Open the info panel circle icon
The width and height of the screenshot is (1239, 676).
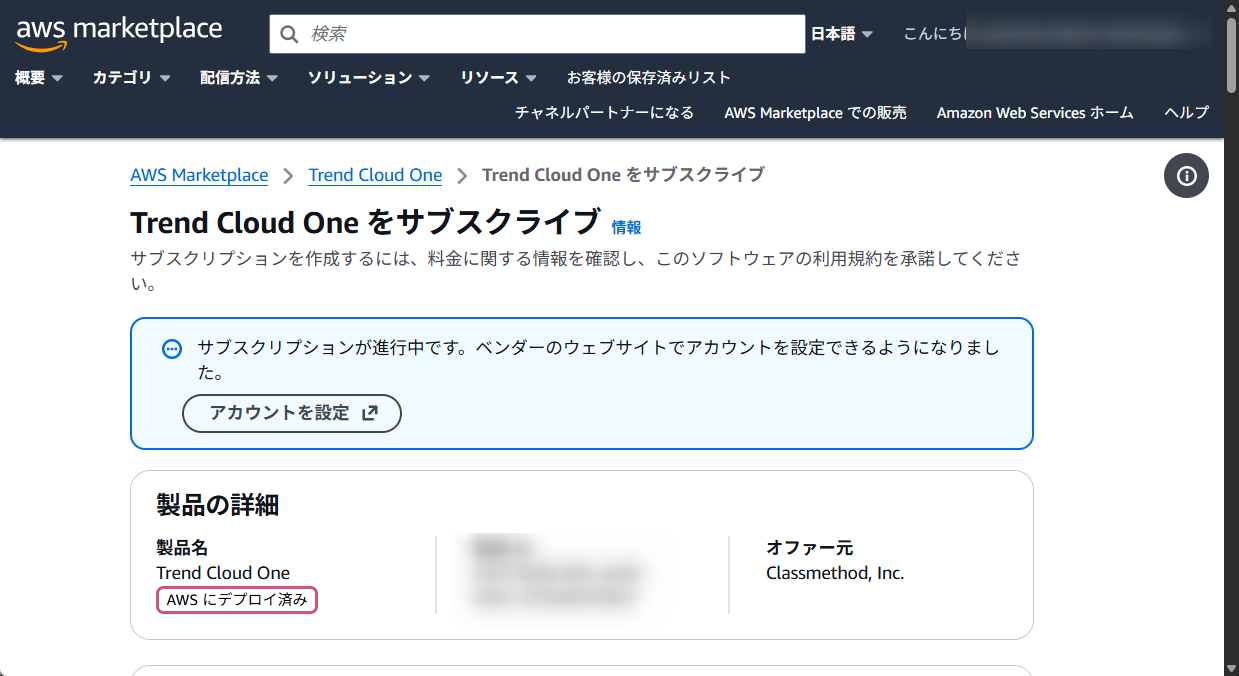coord(1186,176)
